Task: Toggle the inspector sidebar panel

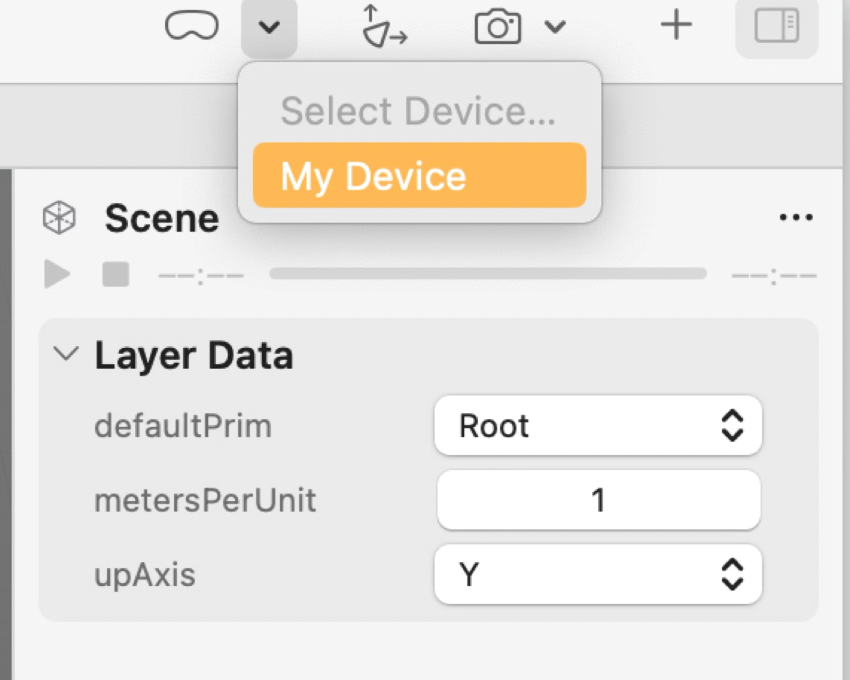Action: (776, 27)
